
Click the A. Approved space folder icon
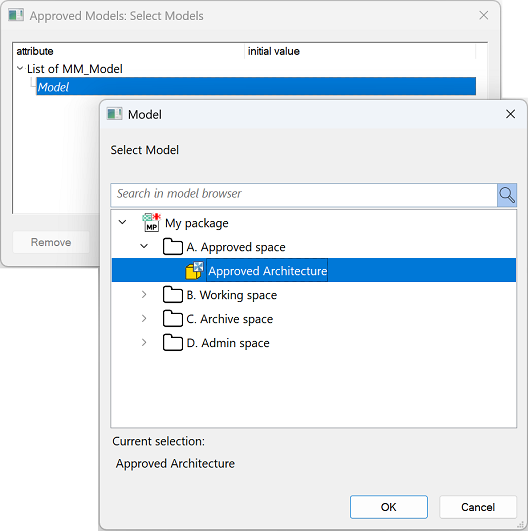tap(173, 247)
